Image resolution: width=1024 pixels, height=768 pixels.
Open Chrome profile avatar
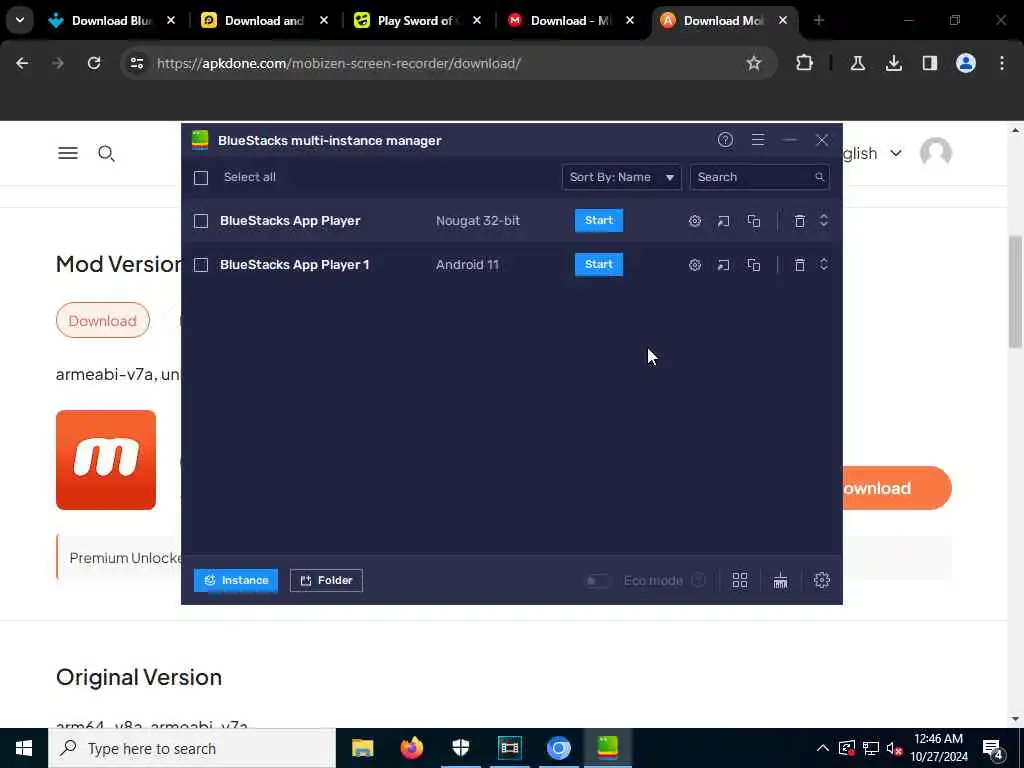coord(966,63)
